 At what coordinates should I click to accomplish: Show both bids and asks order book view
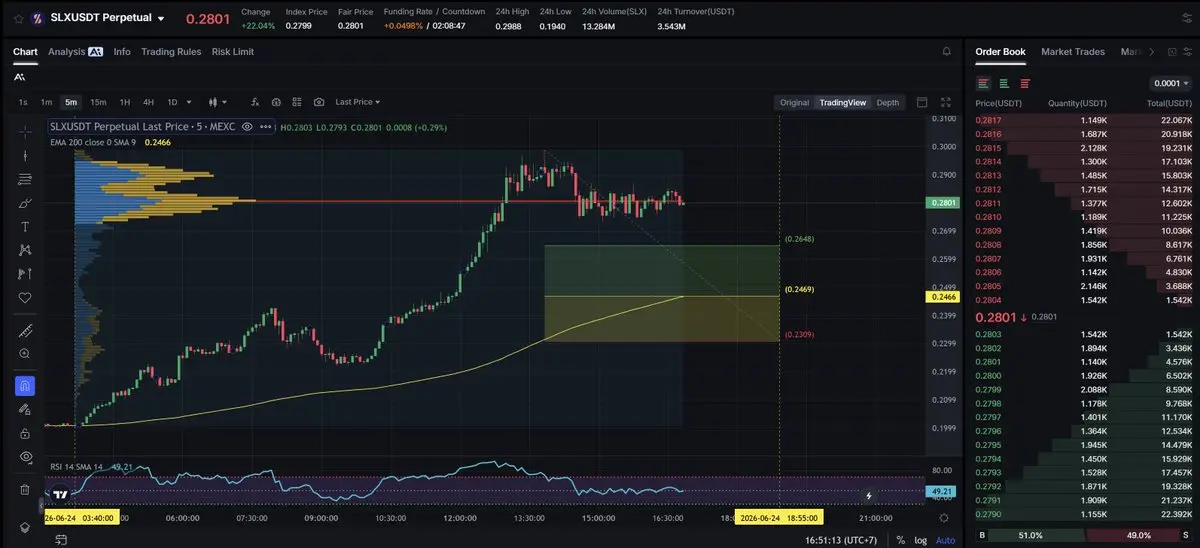click(984, 83)
